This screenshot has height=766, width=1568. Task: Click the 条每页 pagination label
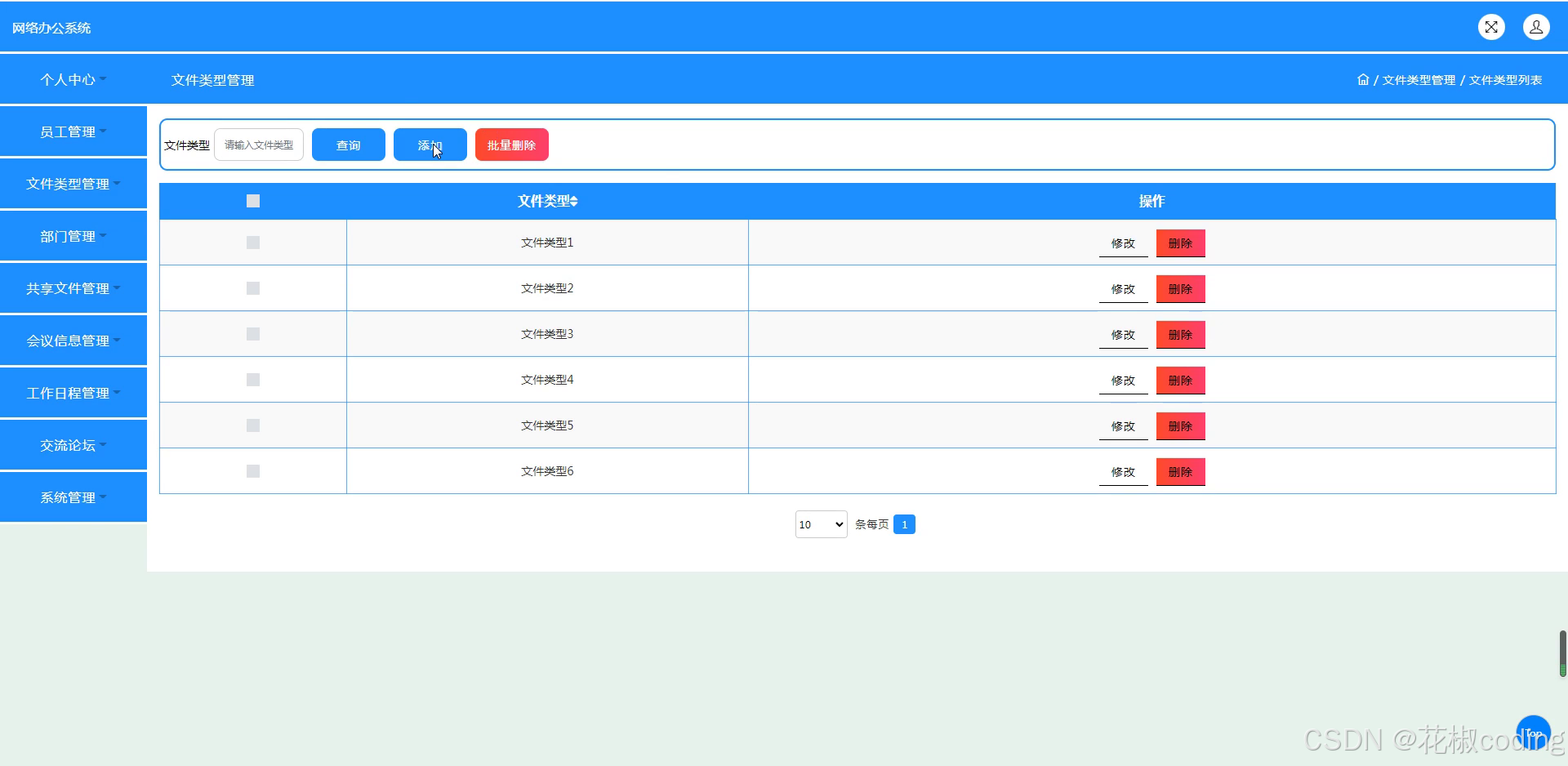tap(871, 524)
